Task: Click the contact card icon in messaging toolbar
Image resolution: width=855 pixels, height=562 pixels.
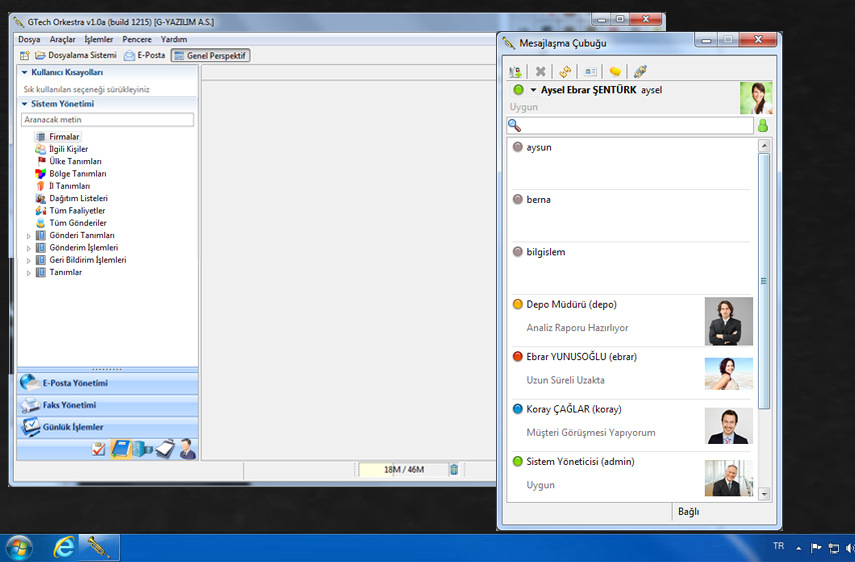Action: (590, 71)
